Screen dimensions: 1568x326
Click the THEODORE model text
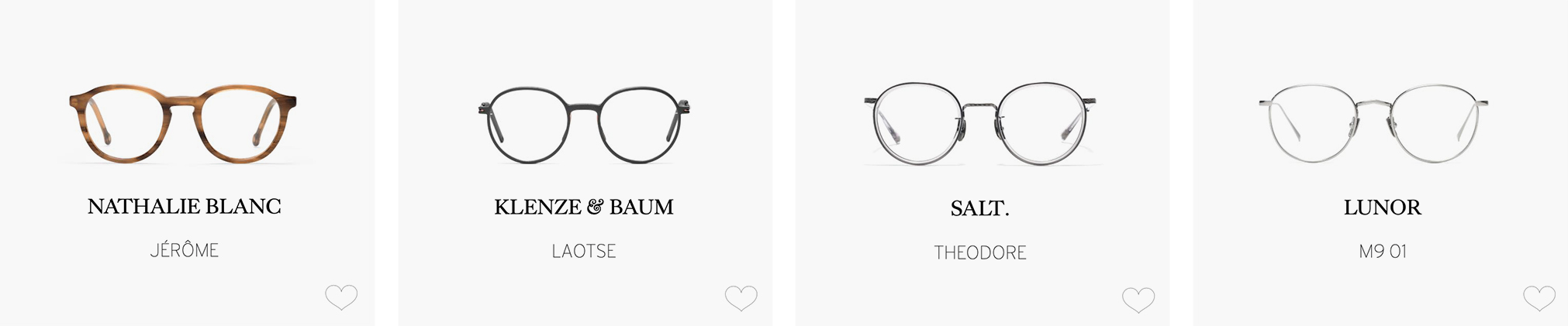tap(980, 253)
